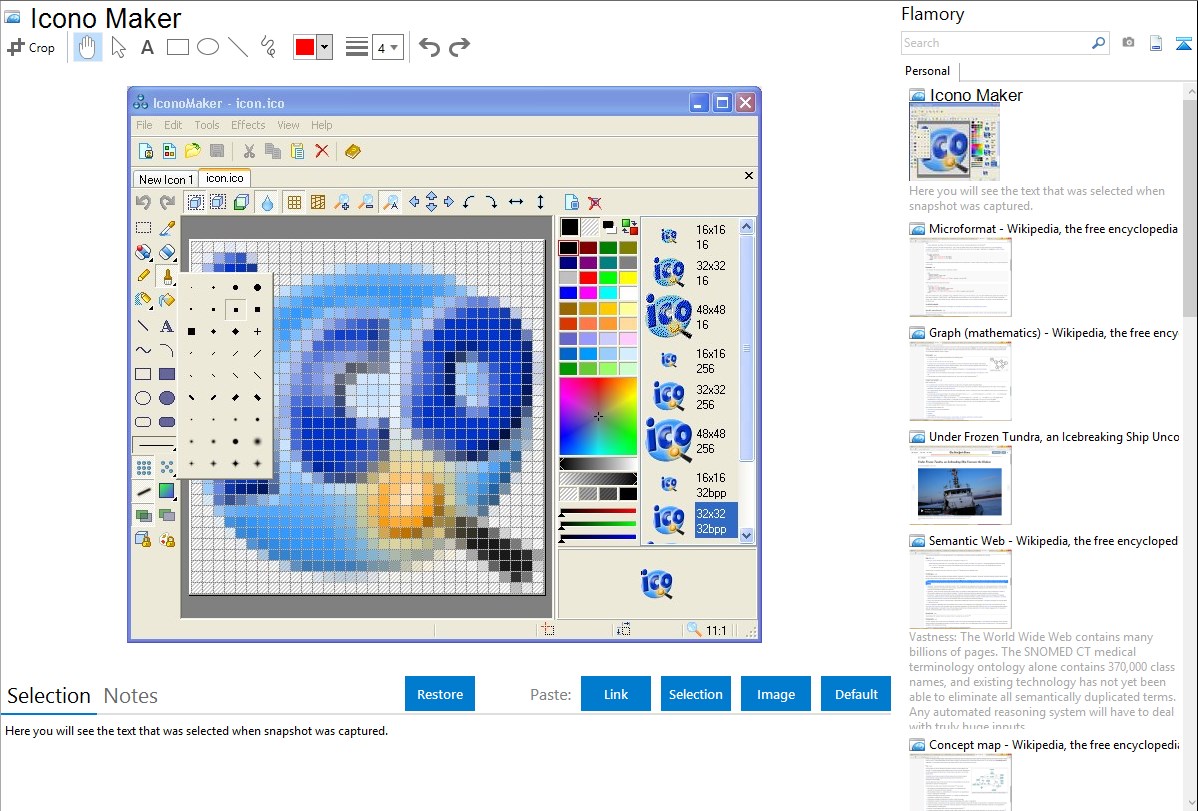Capture a snapshot with the camera icon
The image size is (1198, 811).
tap(1128, 43)
